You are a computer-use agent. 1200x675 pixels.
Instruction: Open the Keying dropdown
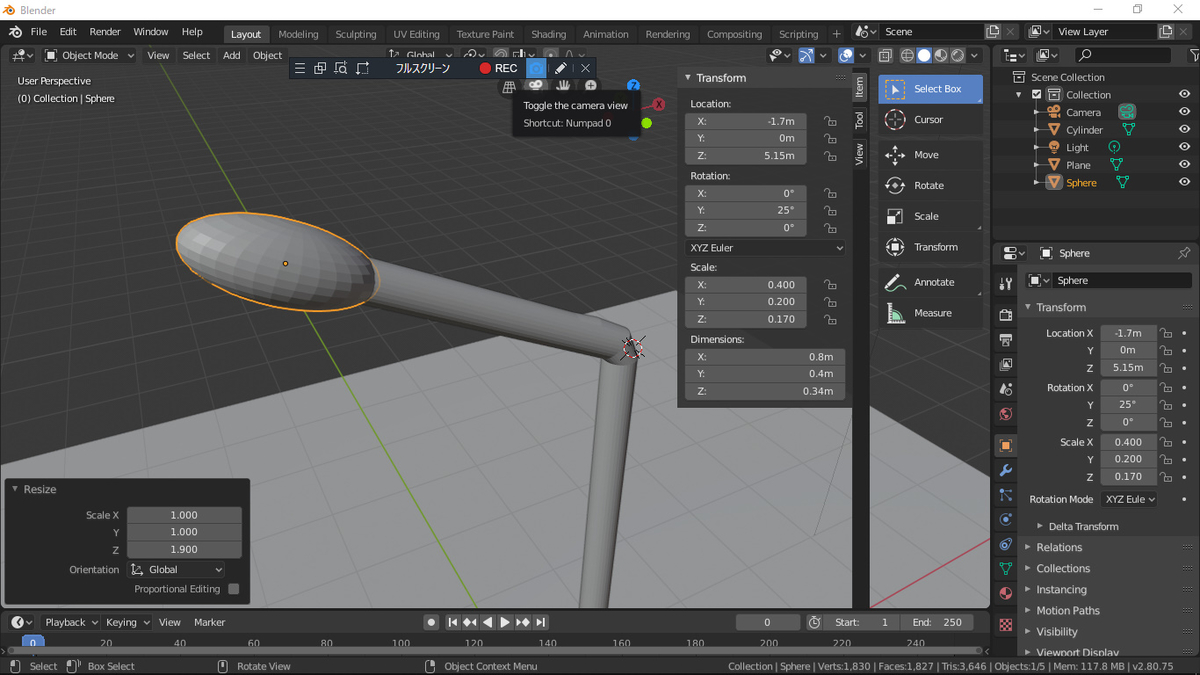tap(127, 622)
